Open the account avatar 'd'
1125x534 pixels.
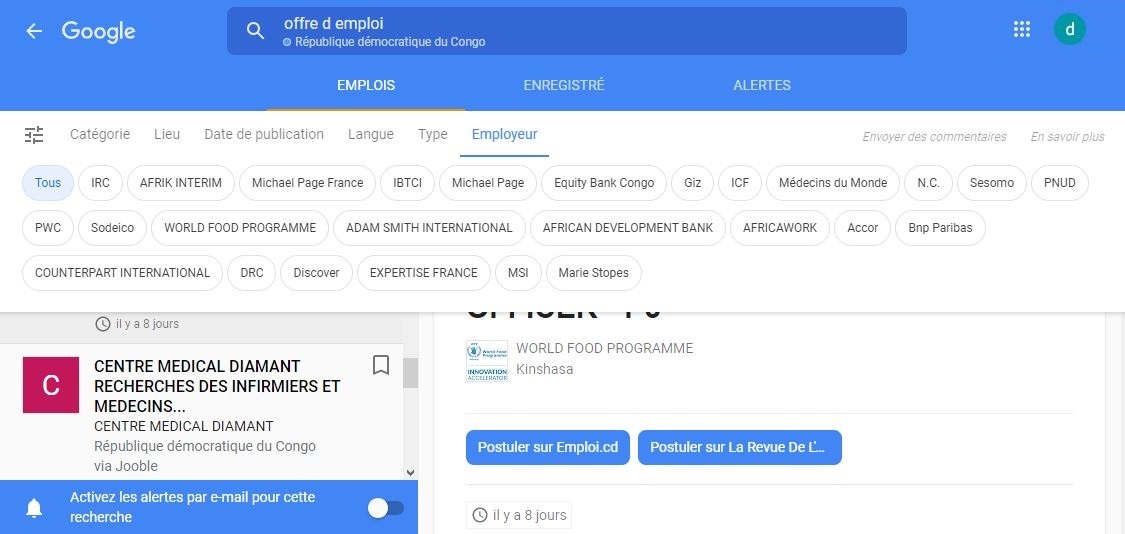coord(1070,29)
